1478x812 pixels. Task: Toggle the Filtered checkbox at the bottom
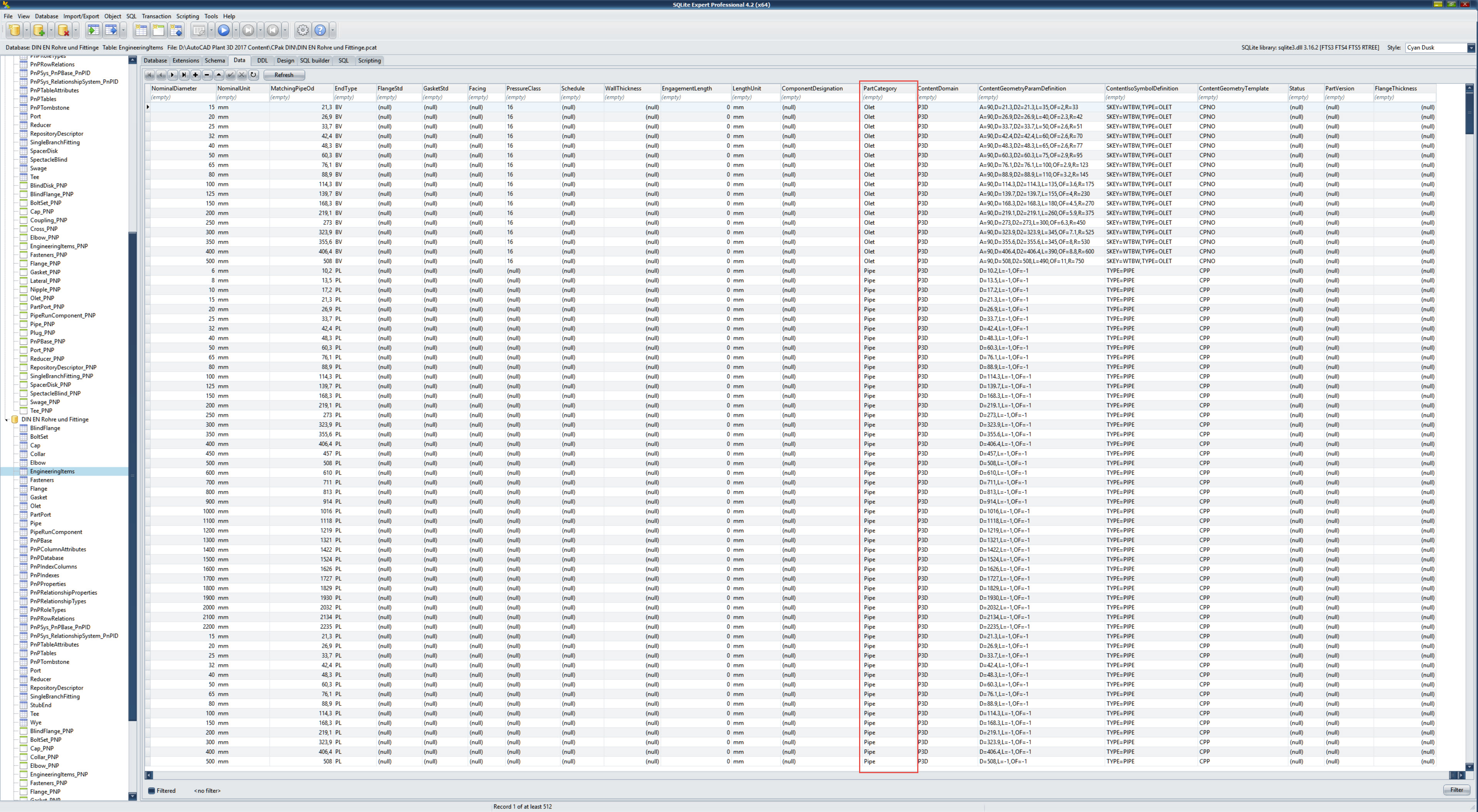[152, 790]
